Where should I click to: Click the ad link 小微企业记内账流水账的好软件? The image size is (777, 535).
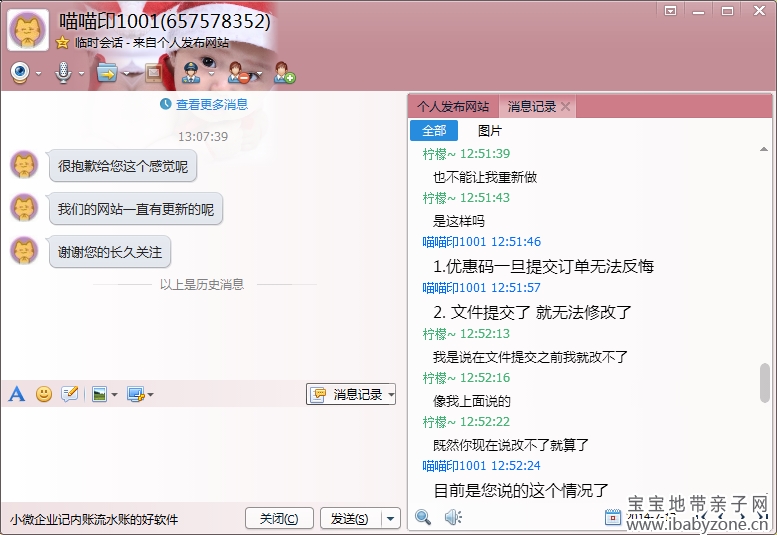click(94, 520)
